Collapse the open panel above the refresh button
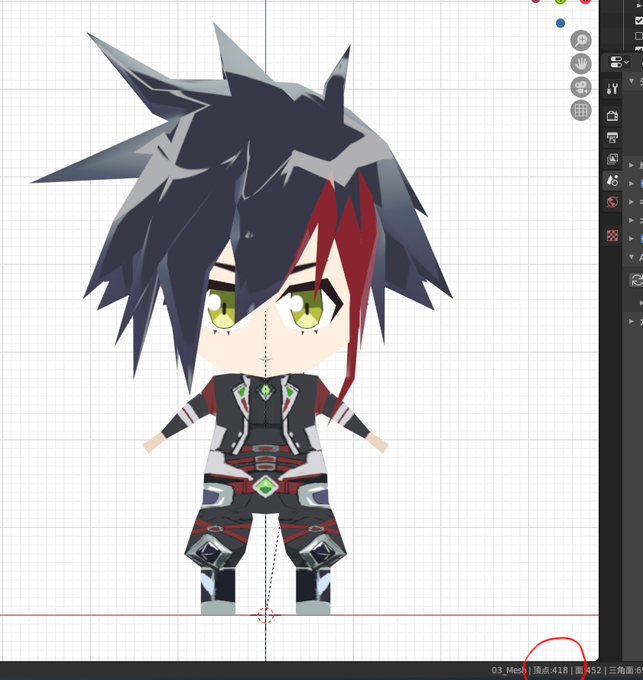Screen dimensions: 643x680 [x=631, y=257]
